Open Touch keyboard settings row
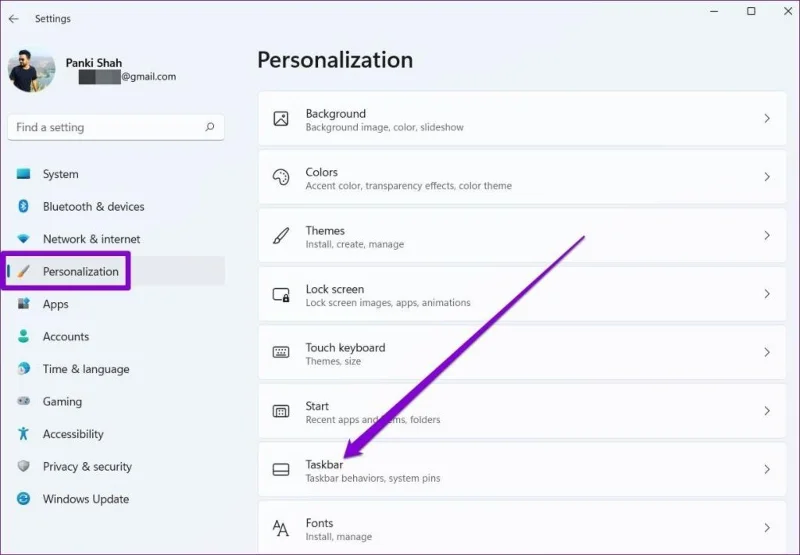 [x=522, y=352]
